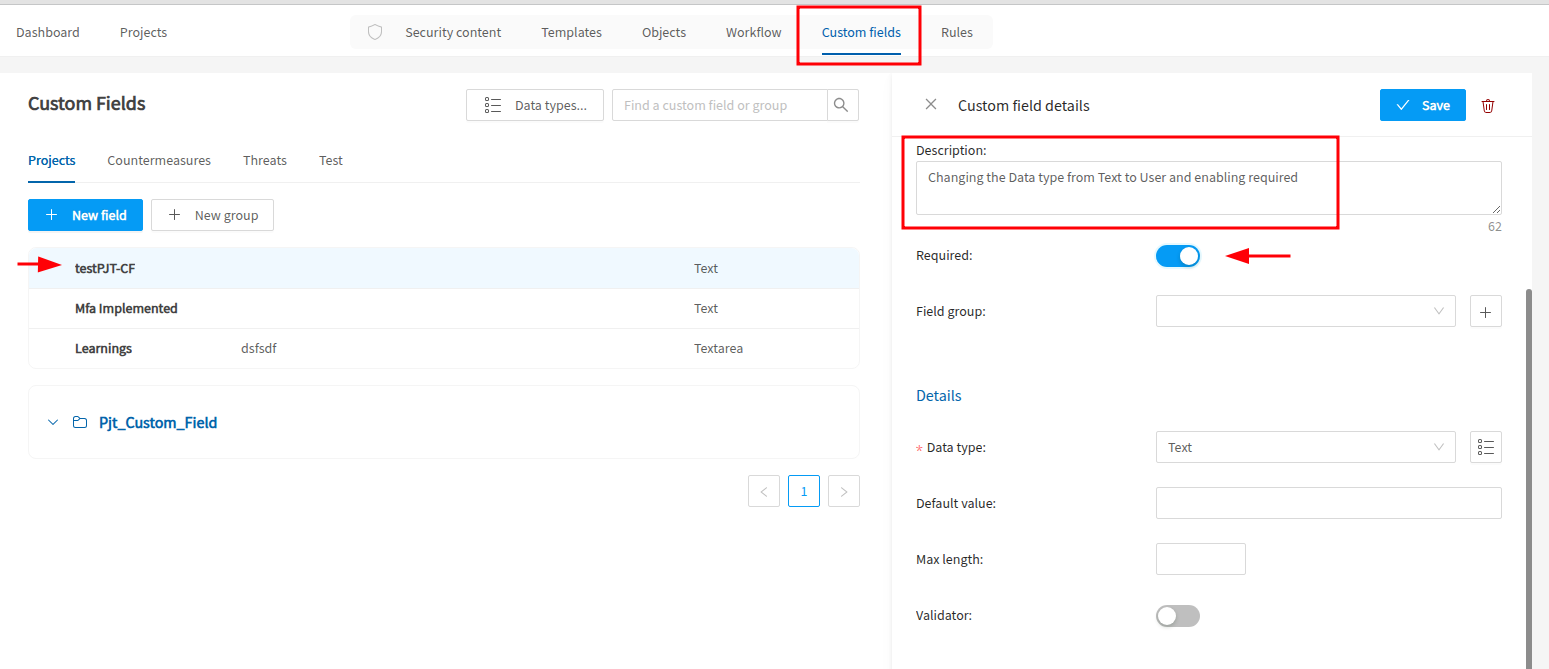Select the Mfa Implemented field row
Image resolution: width=1549 pixels, height=669 pixels.
(x=444, y=309)
